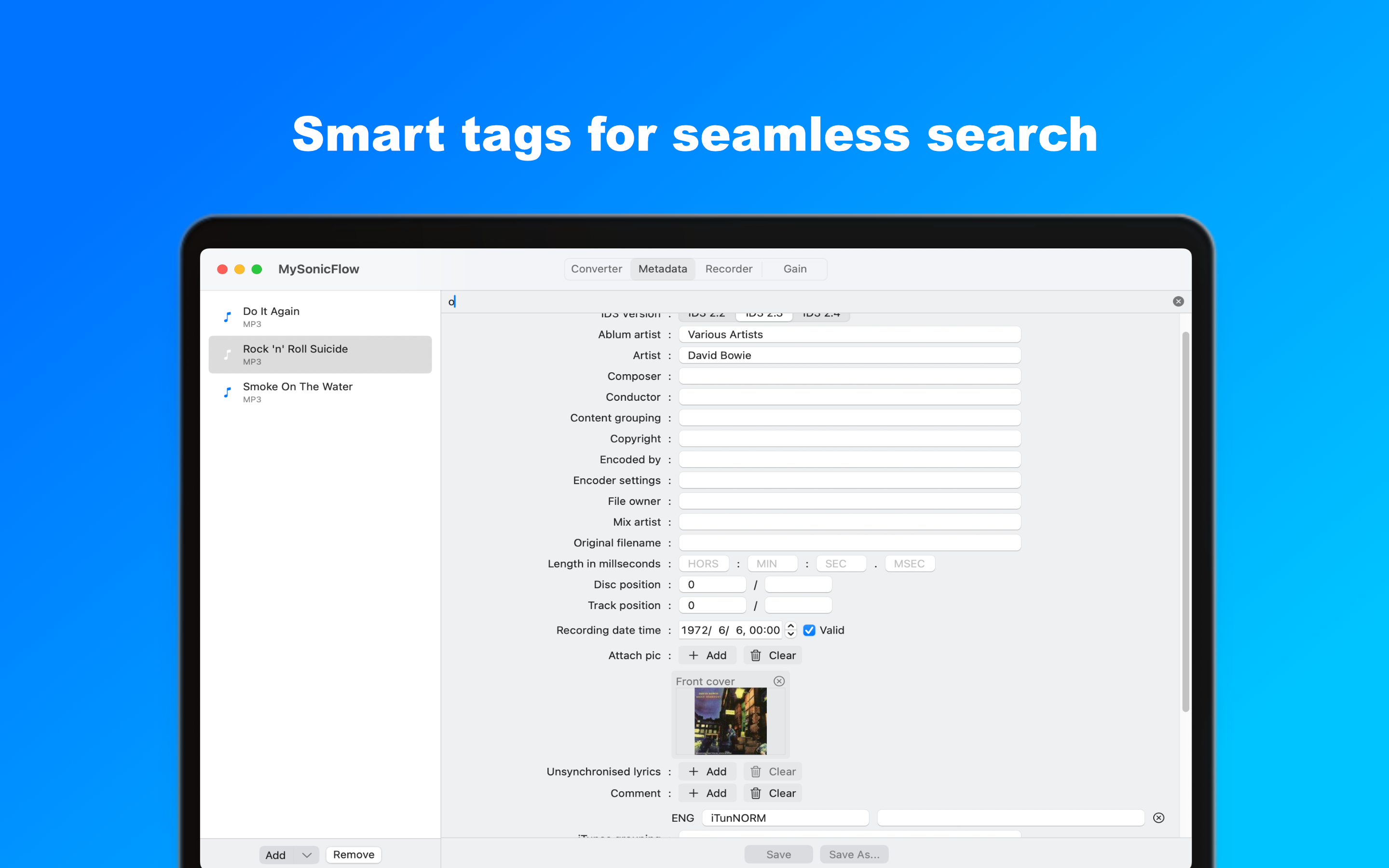Click the Mix artist input field
This screenshot has width=1389, height=868.
(849, 522)
